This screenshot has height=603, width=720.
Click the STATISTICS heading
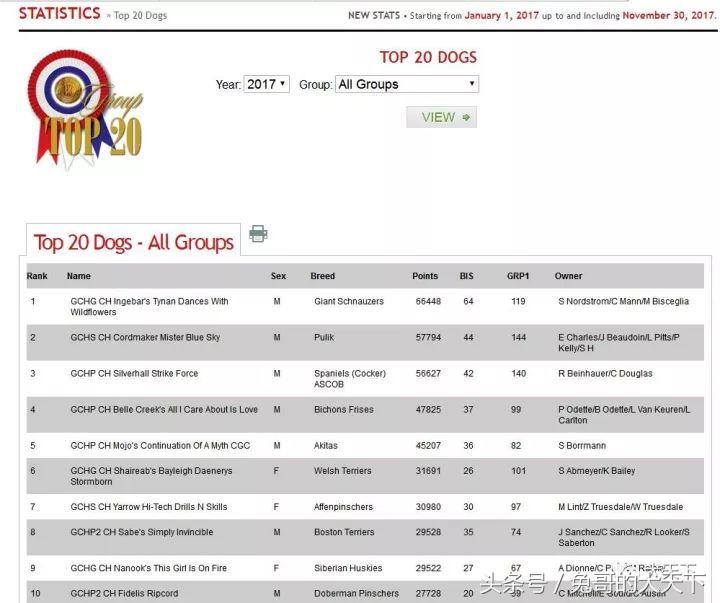click(x=59, y=13)
